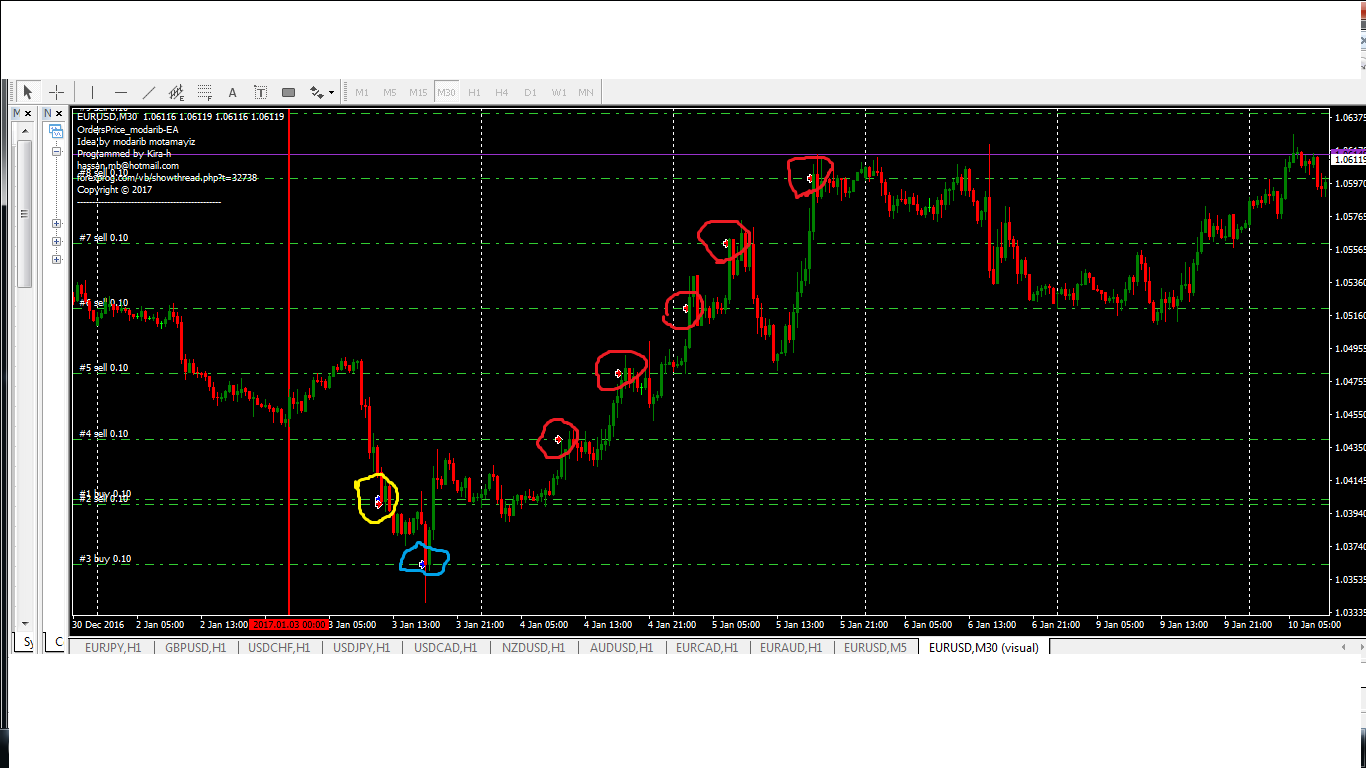Click the '5 Jan 13:00' time axis label
Viewport: 1366px width, 768px height.
[800, 624]
